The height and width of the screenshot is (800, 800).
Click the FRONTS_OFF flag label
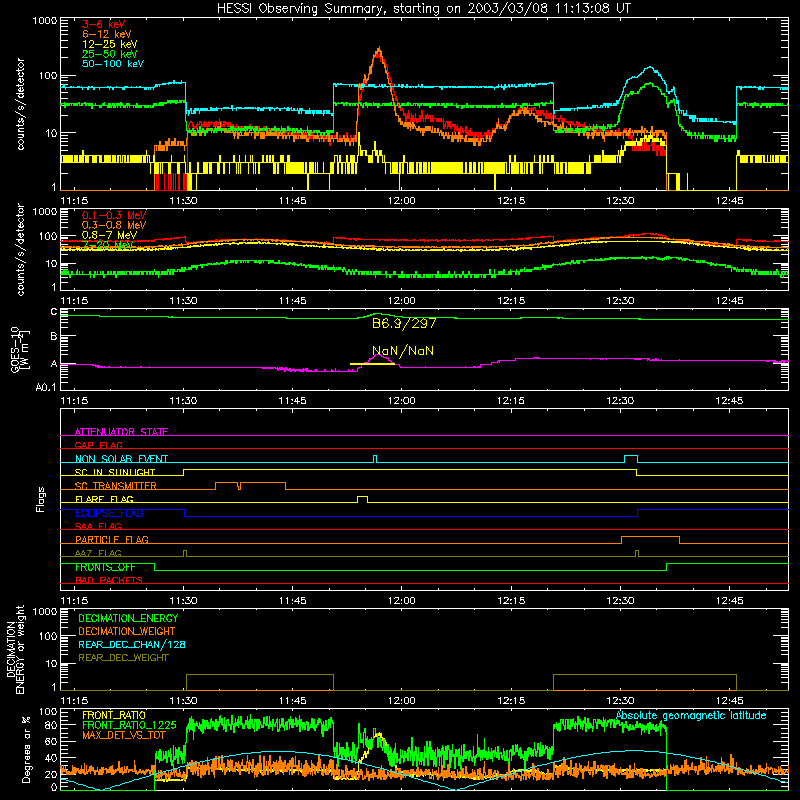[105, 567]
